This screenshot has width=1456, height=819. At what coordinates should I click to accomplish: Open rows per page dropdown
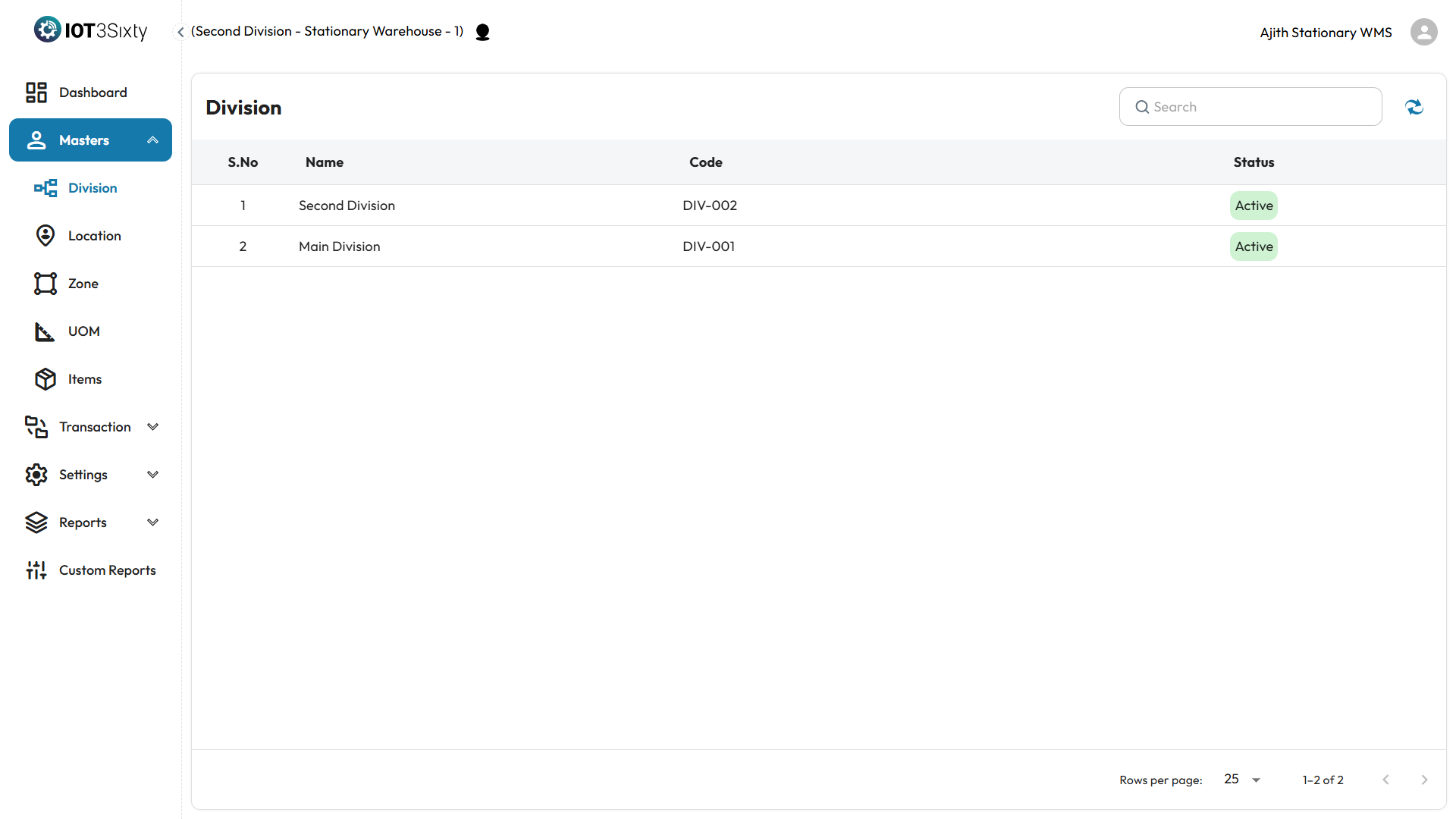click(1242, 780)
